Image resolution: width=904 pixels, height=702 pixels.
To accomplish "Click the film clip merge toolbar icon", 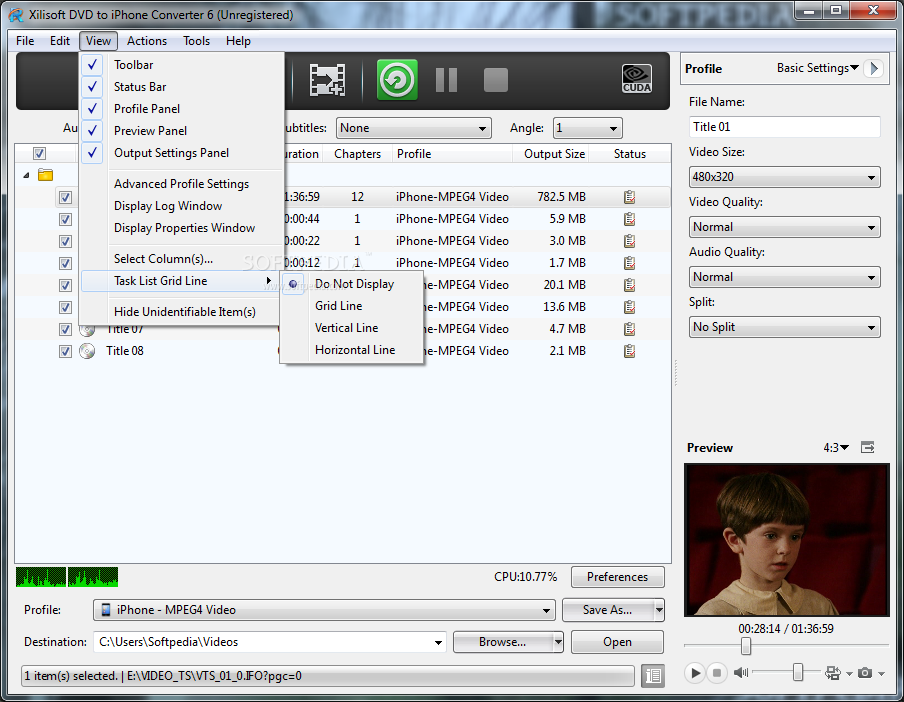I will (x=327, y=80).
